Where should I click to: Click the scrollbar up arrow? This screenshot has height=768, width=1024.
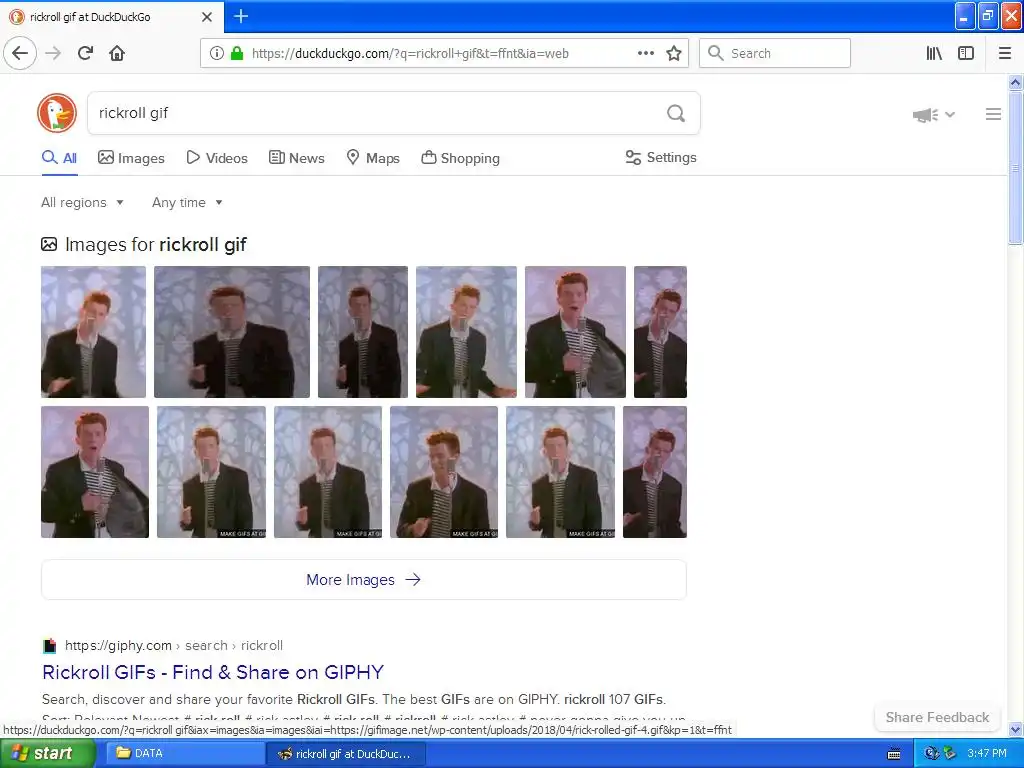point(1015,82)
